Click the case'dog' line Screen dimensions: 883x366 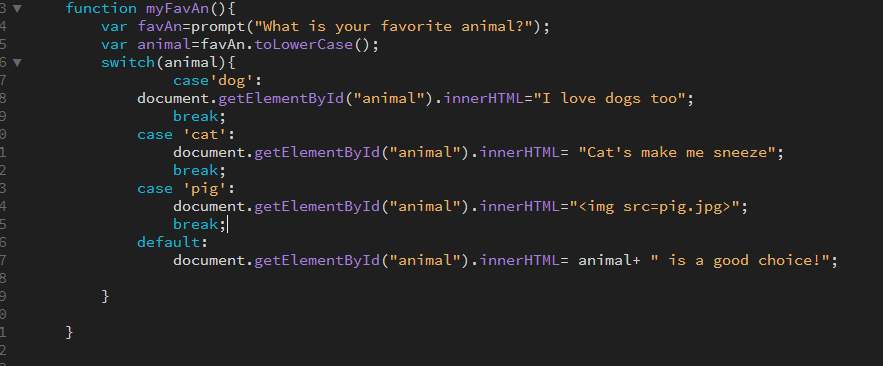218,81
